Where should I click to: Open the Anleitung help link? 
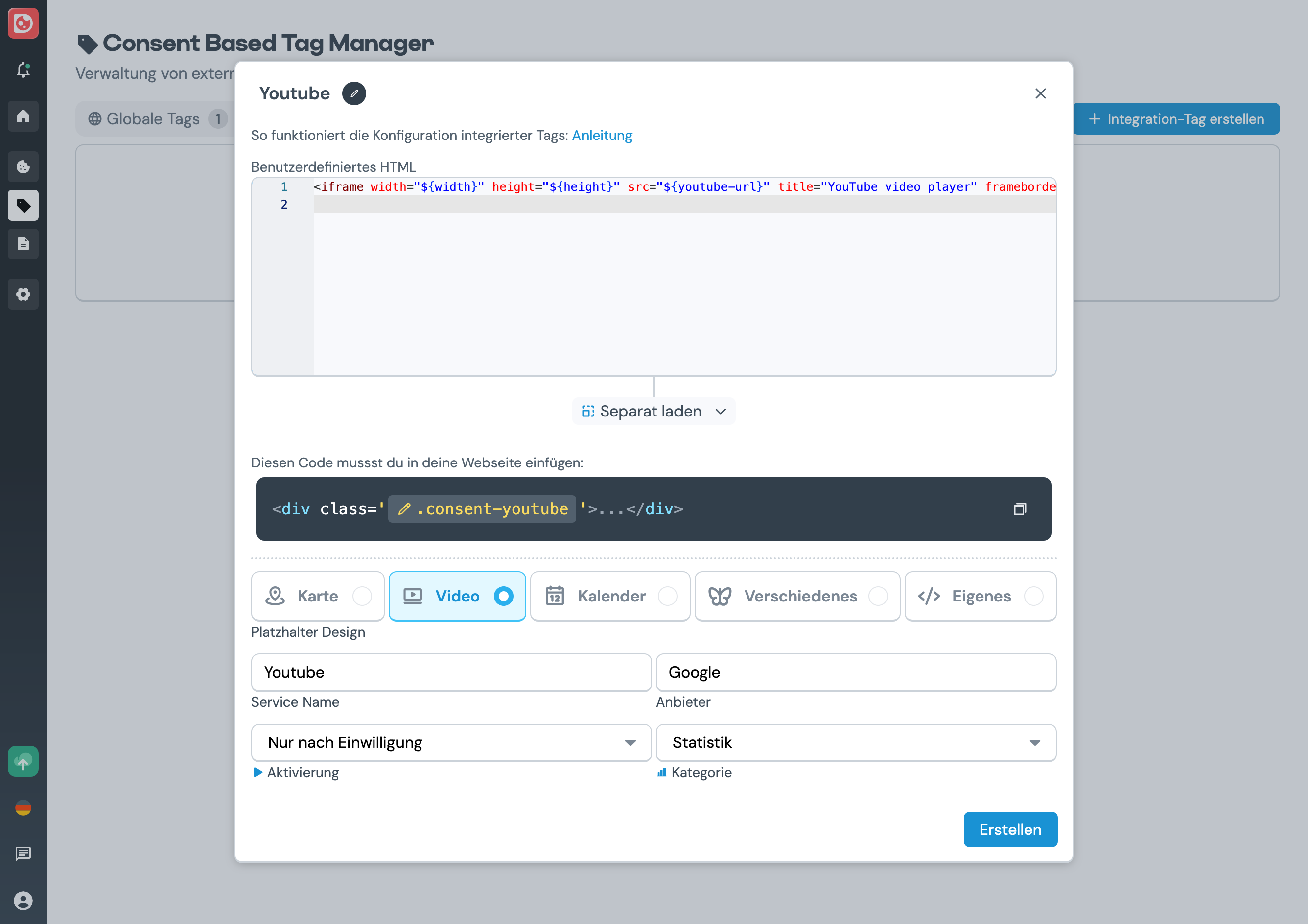[602, 135]
